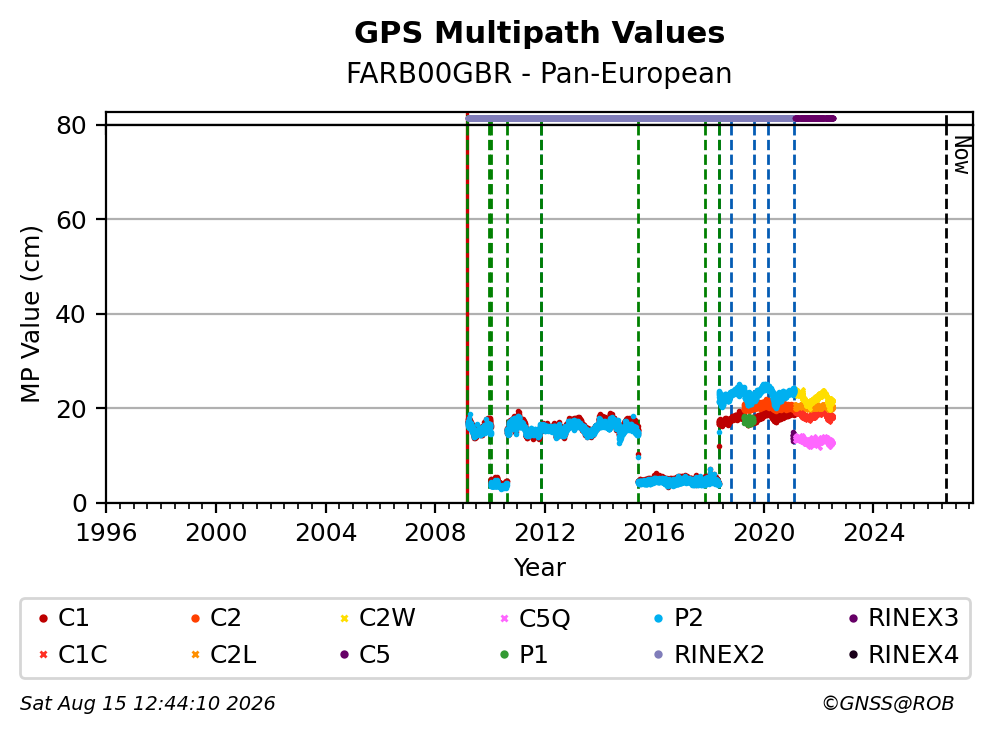Click the GNSS@ROB copyright text

[888, 704]
